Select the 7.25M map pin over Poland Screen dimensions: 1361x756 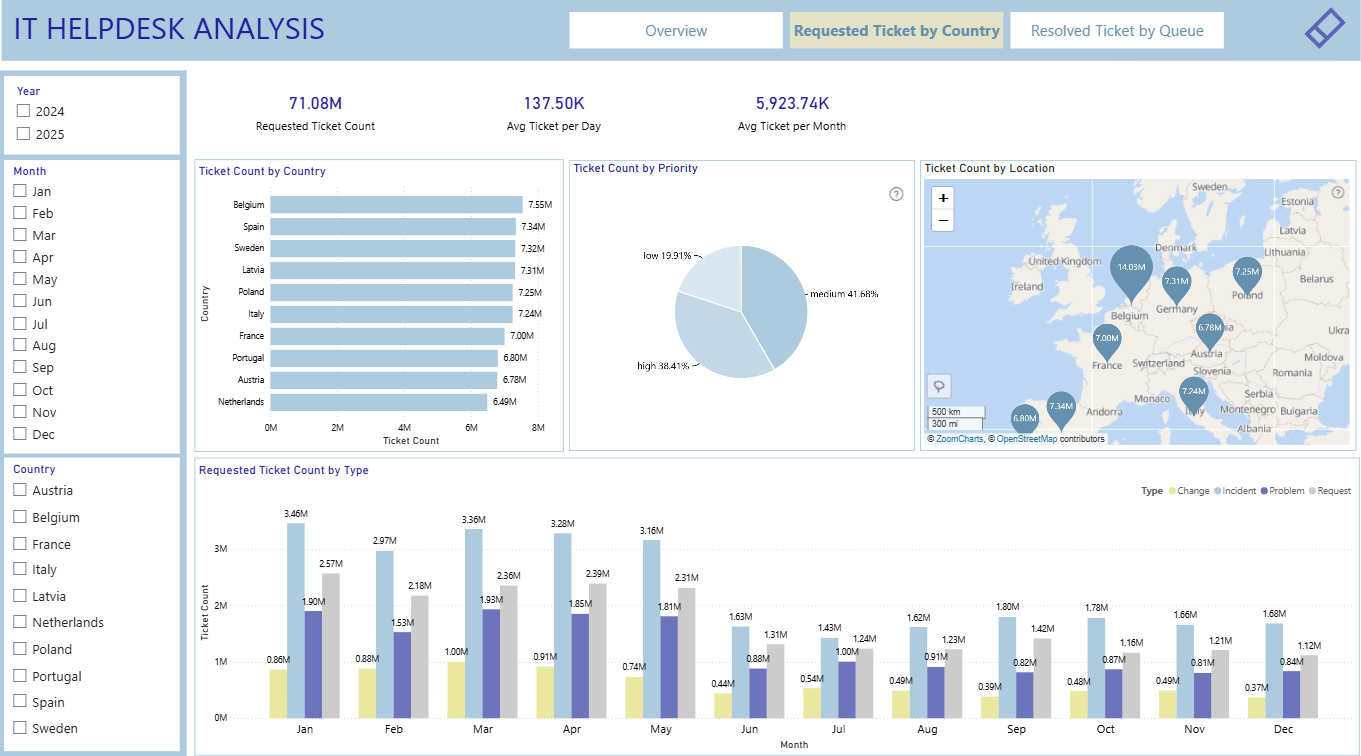tap(1247, 275)
